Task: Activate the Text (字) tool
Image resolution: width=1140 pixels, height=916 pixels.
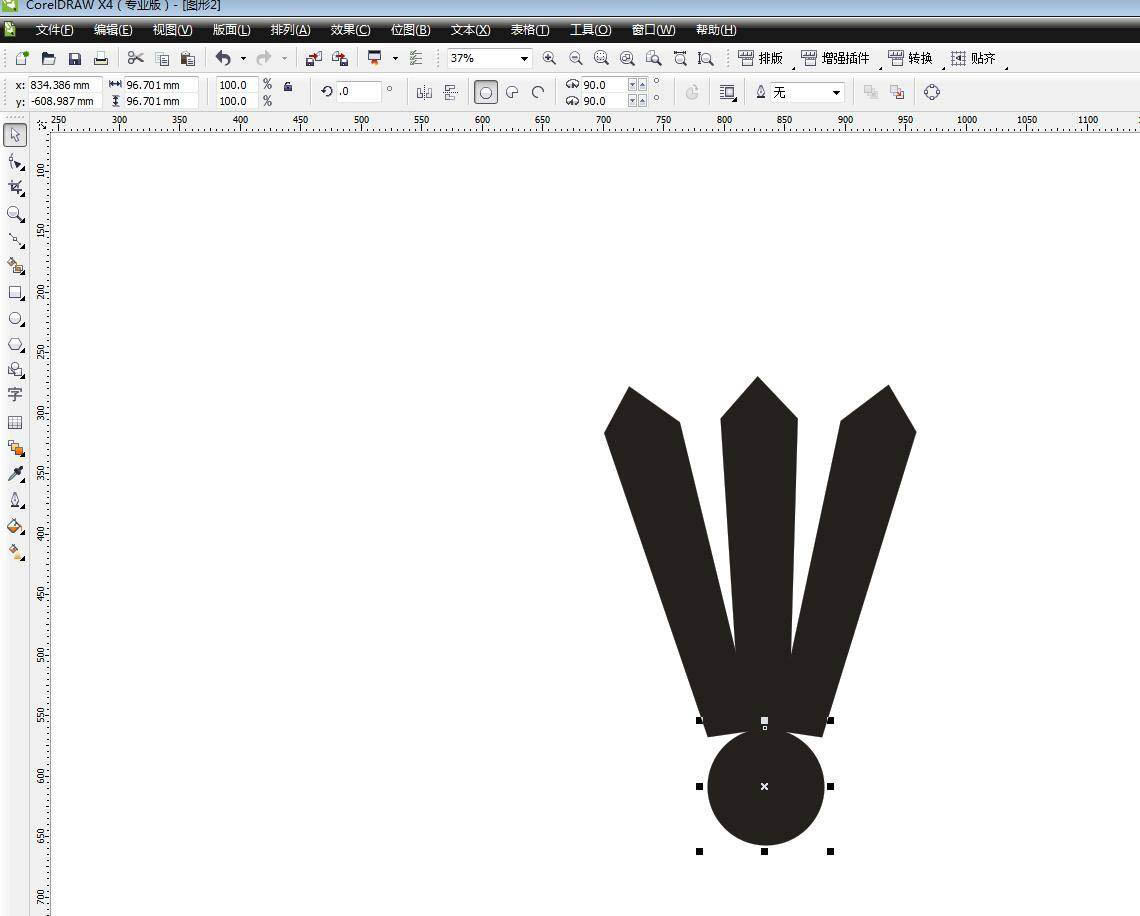Action: [x=15, y=395]
